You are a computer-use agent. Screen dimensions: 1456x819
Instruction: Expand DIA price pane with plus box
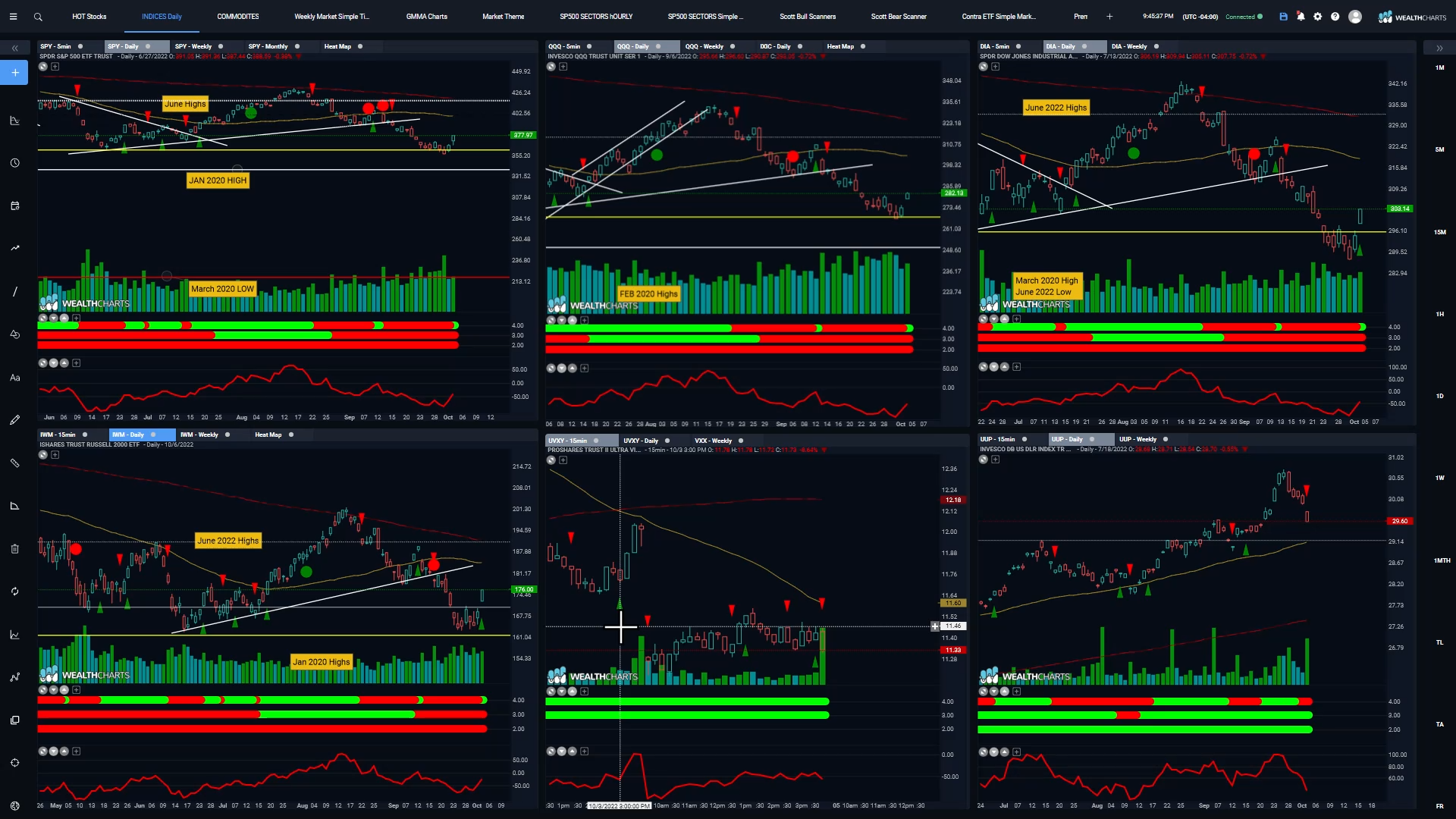tap(996, 67)
